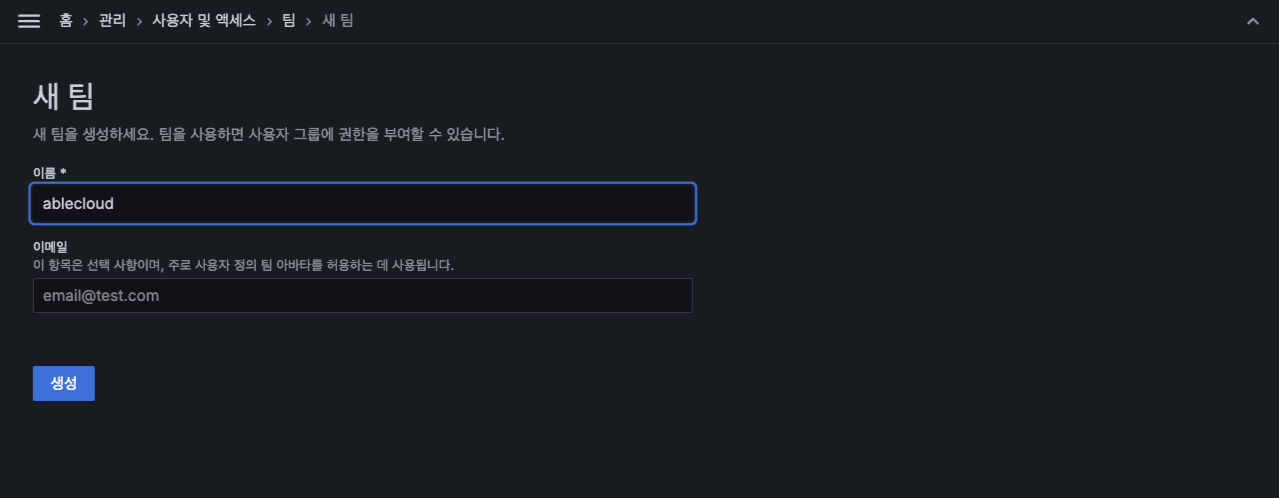Screen dimensions: 1279x498
Task: Go to 홈 in the breadcrumb
Action: [x=65, y=20]
